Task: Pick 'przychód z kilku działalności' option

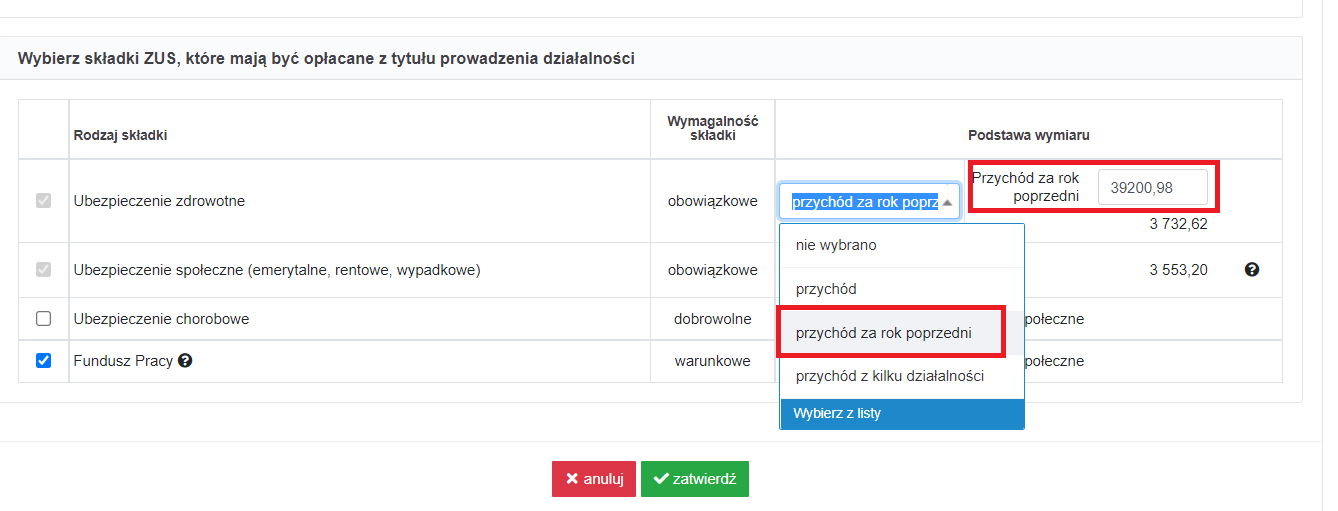Action: point(902,377)
